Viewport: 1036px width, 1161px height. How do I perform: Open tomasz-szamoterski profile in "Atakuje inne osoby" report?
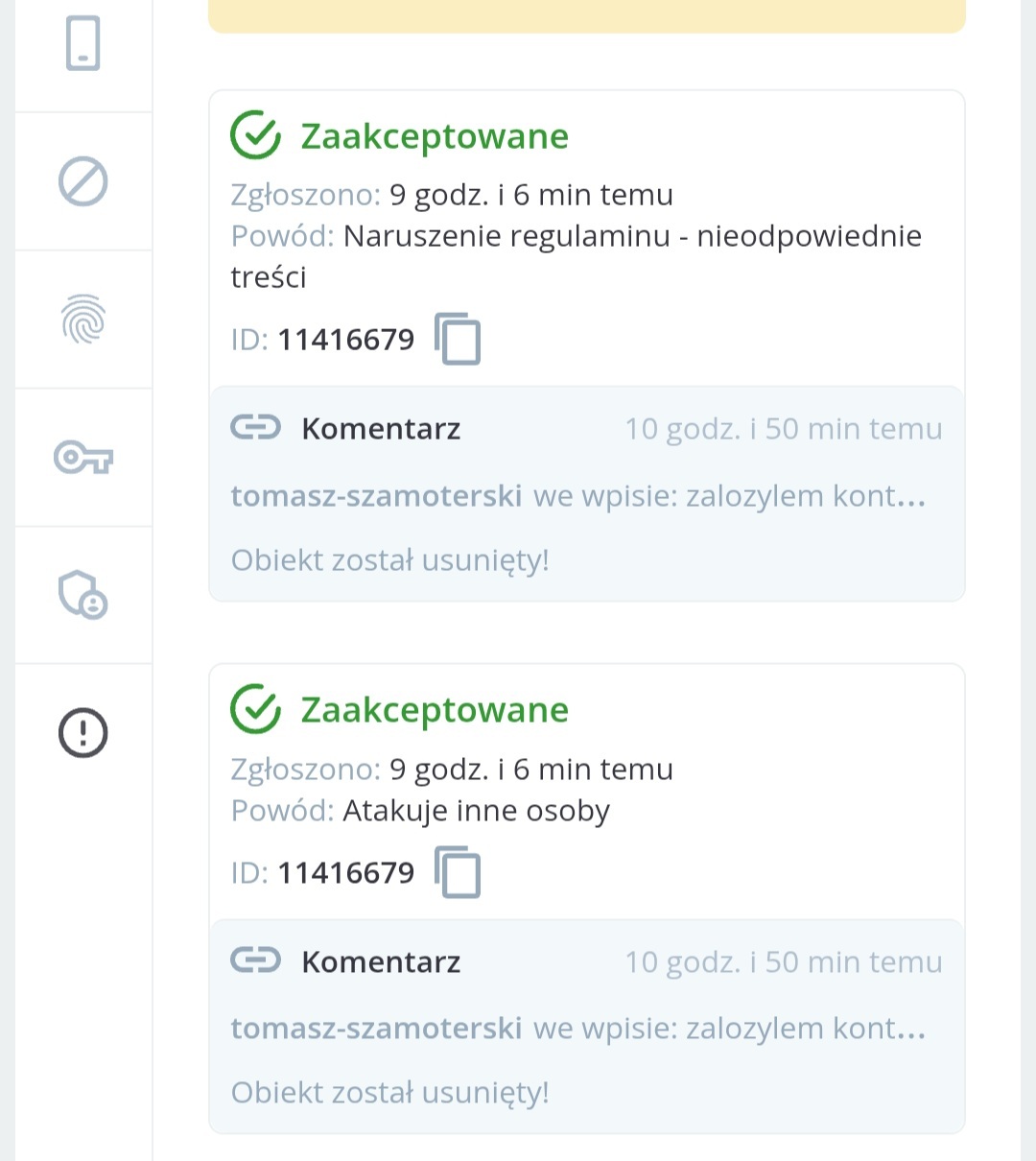tap(376, 1029)
